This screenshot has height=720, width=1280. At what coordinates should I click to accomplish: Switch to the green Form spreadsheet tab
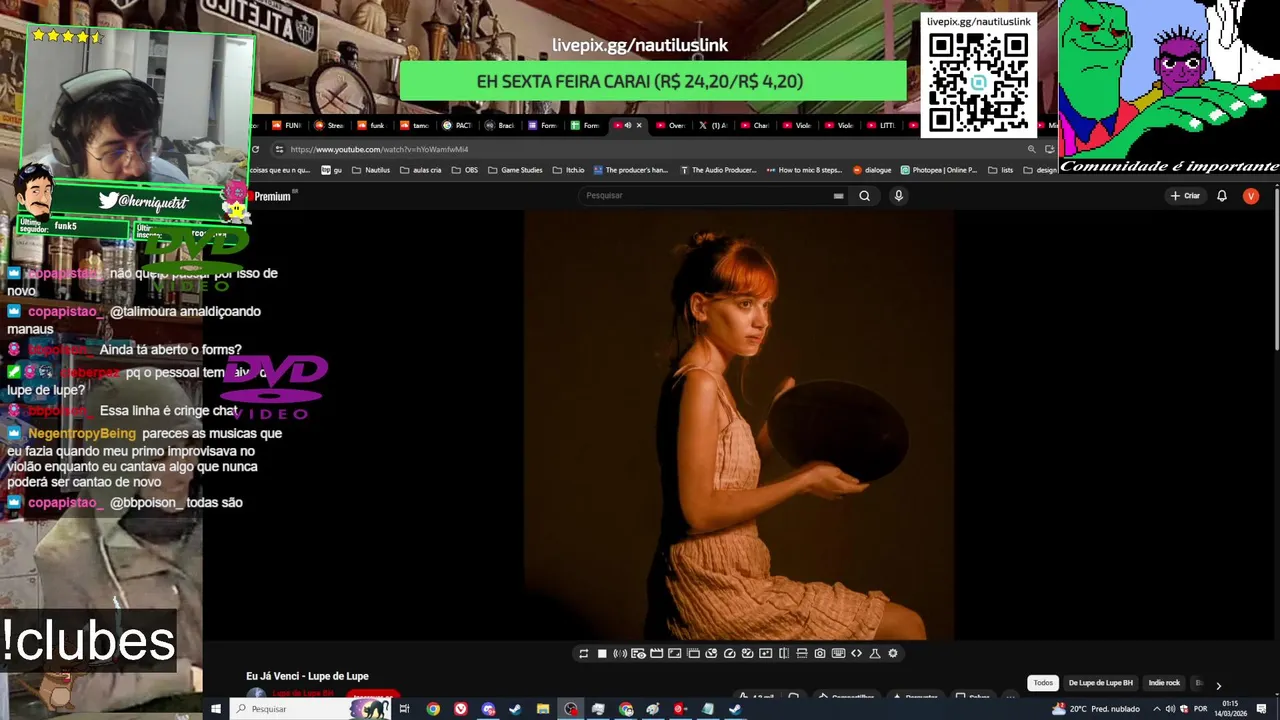[x=585, y=126]
